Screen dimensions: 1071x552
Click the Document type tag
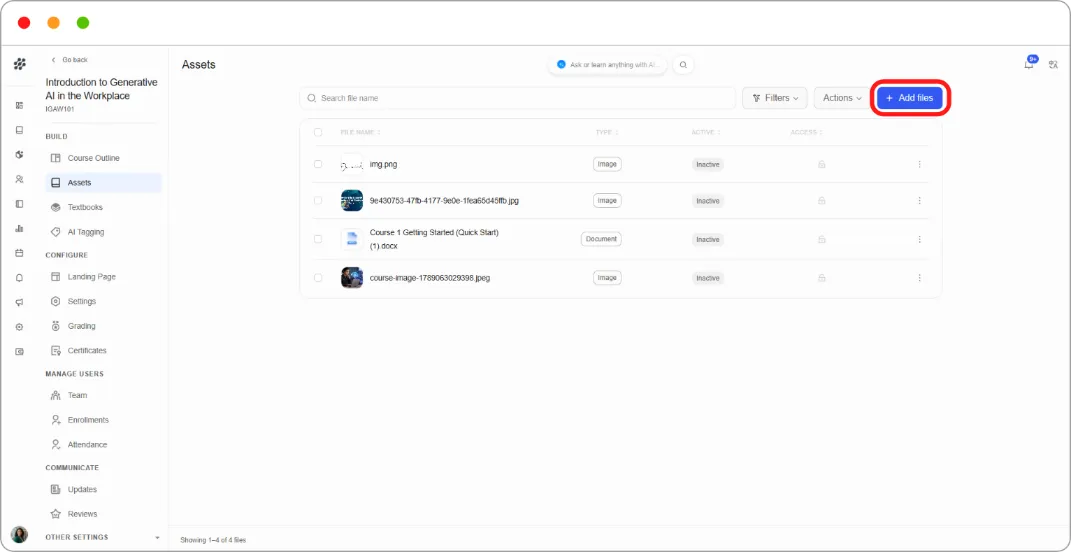[x=601, y=239]
